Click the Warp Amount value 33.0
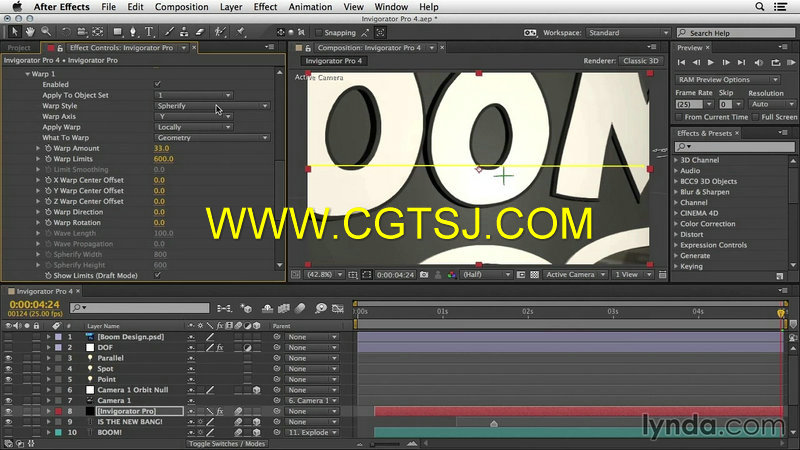Screen dimensions: 800x450 (x=161, y=148)
